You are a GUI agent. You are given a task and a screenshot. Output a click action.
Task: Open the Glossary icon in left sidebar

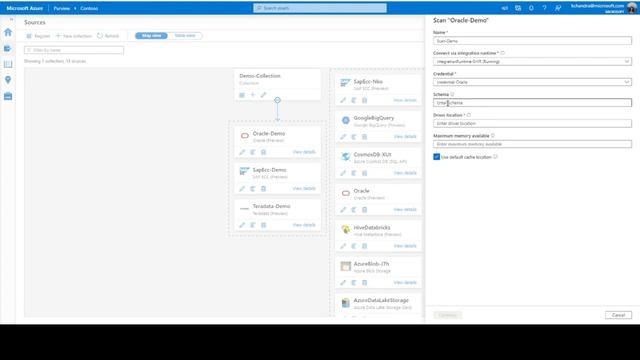click(8, 64)
